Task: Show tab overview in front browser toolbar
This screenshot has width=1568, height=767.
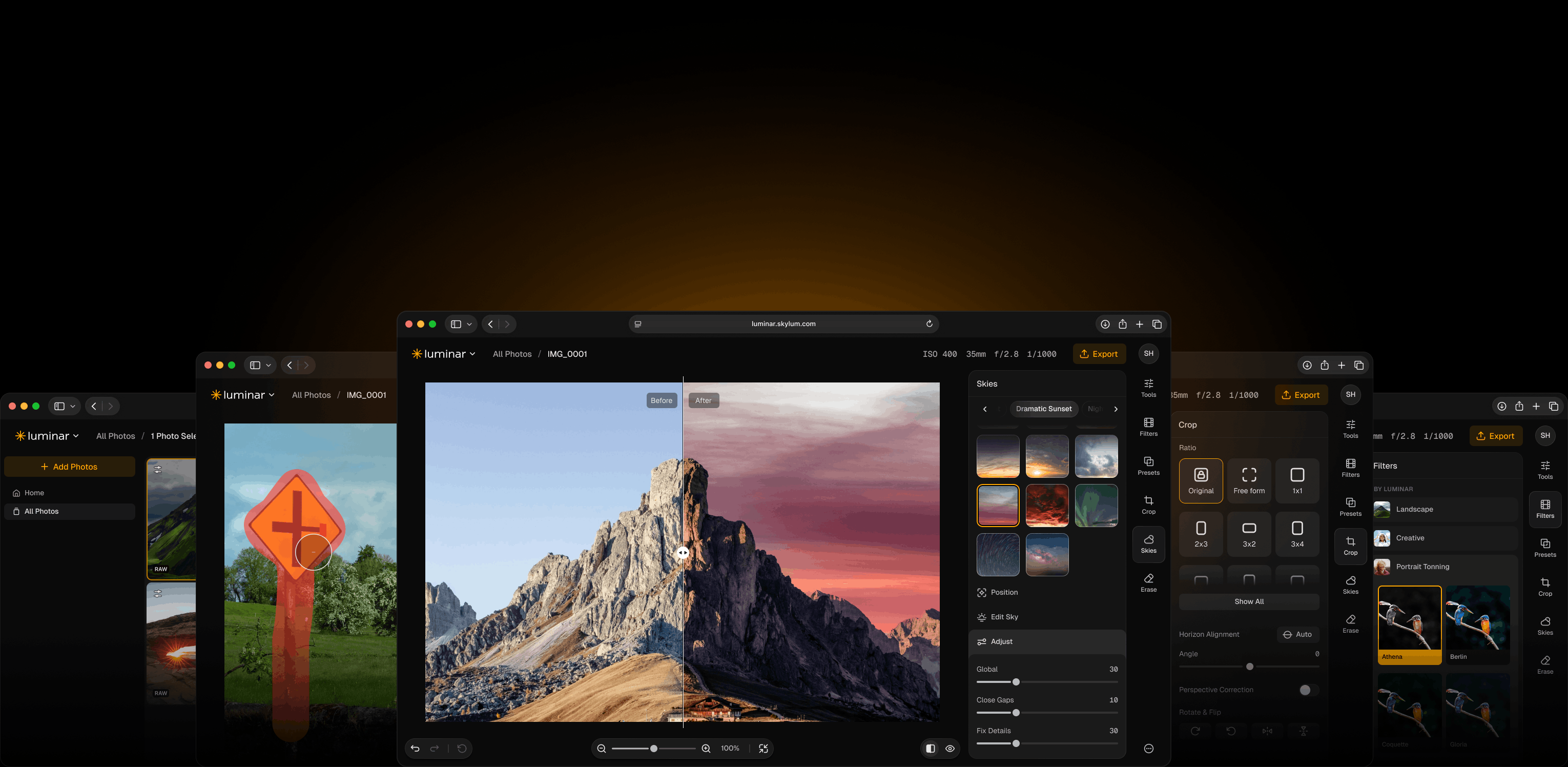Action: [1157, 324]
